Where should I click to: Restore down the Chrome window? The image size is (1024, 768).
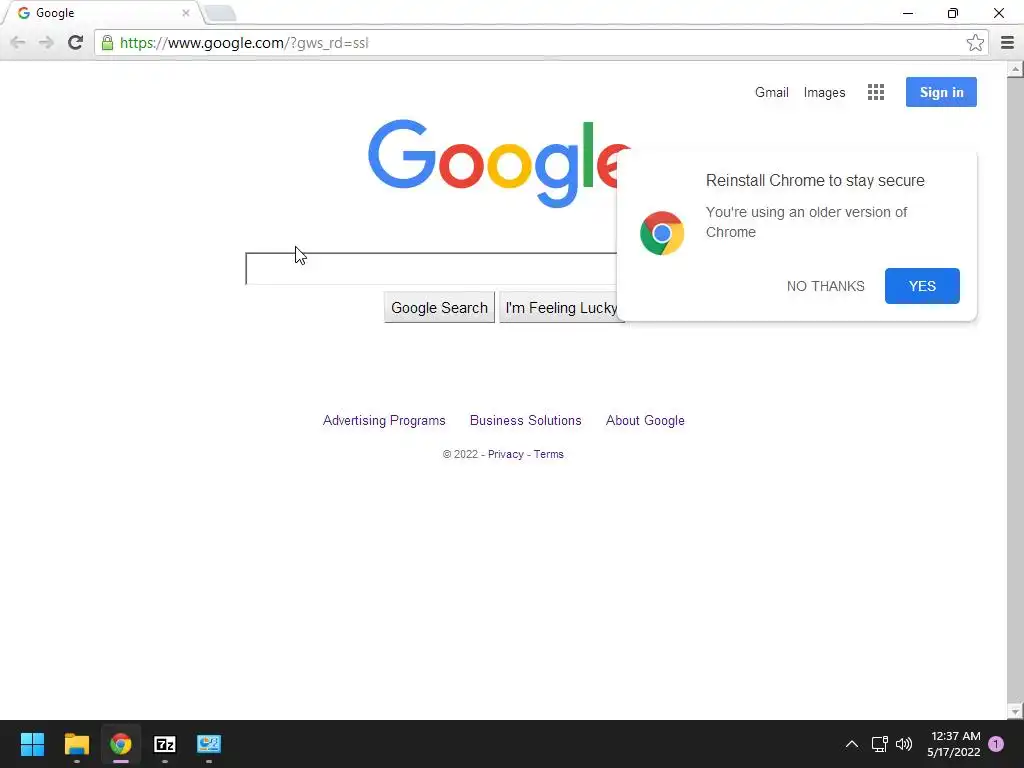pyautogui.click(x=953, y=13)
